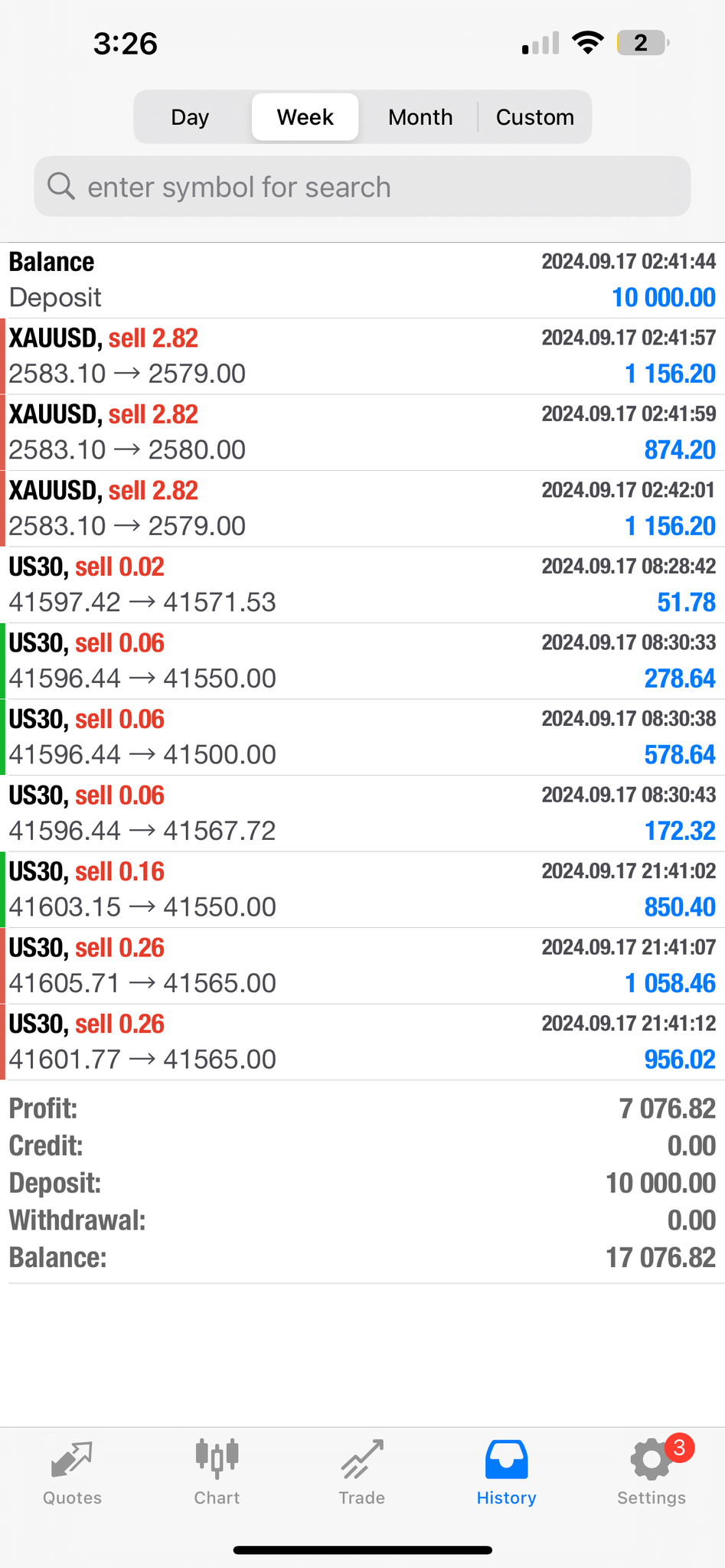Open XAUUSD sell trade with 874.20 profit
Image resolution: width=725 pixels, height=1568 pixels.
coord(362,433)
